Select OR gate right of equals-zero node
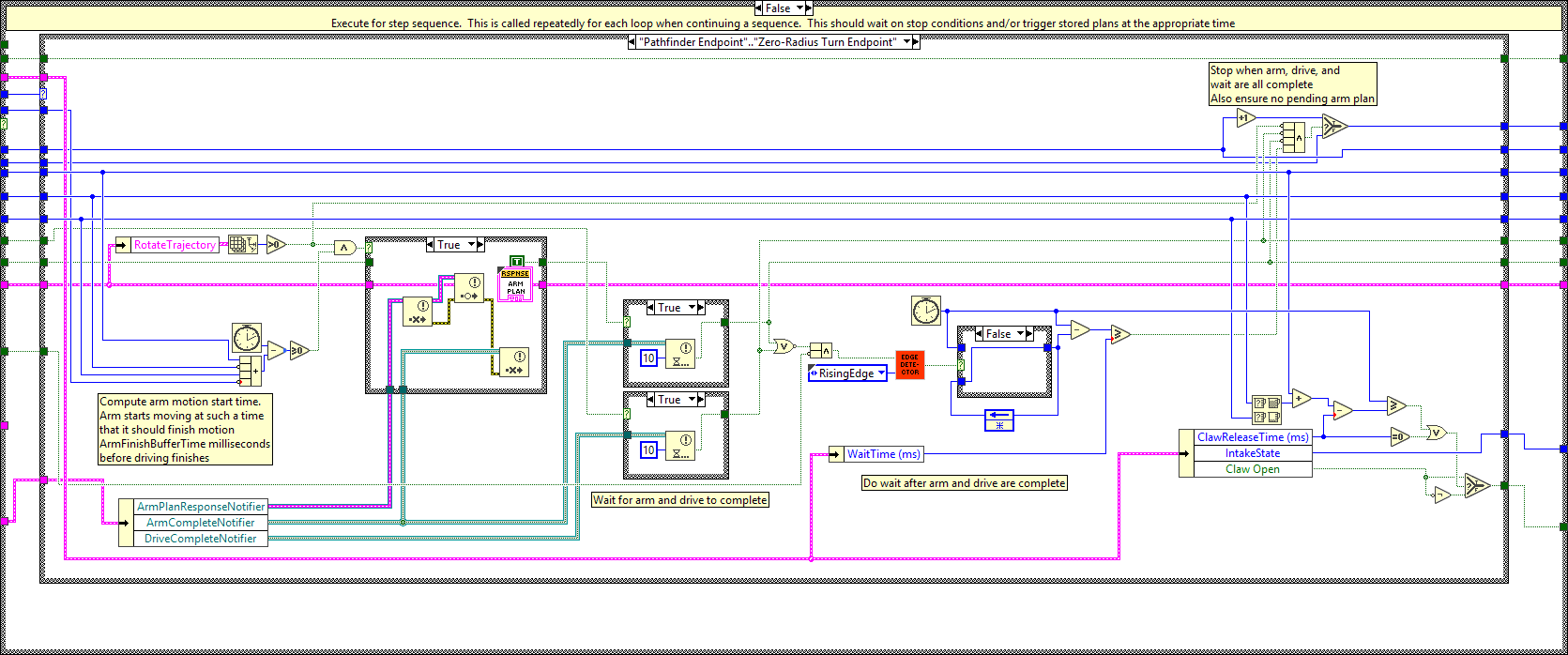1568x655 pixels. [1436, 433]
